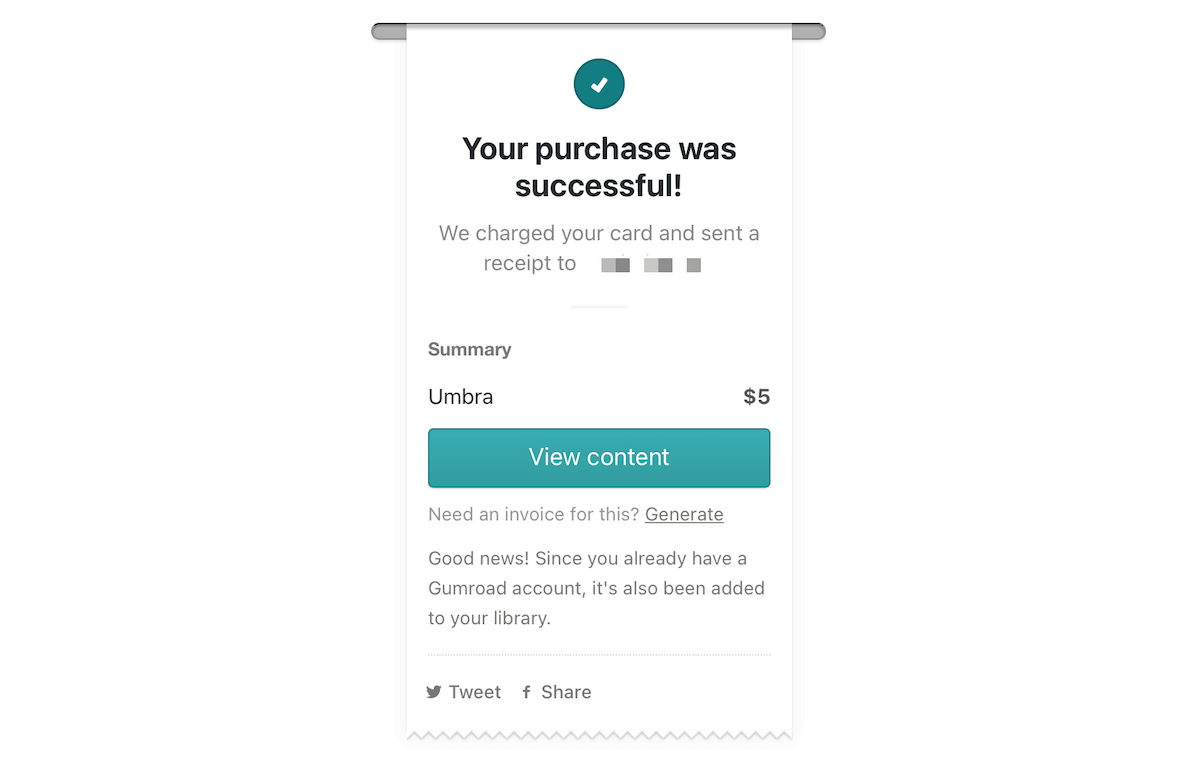Screen dimensions: 1200x778
Task: Click the Summary section heading
Action: point(469,349)
